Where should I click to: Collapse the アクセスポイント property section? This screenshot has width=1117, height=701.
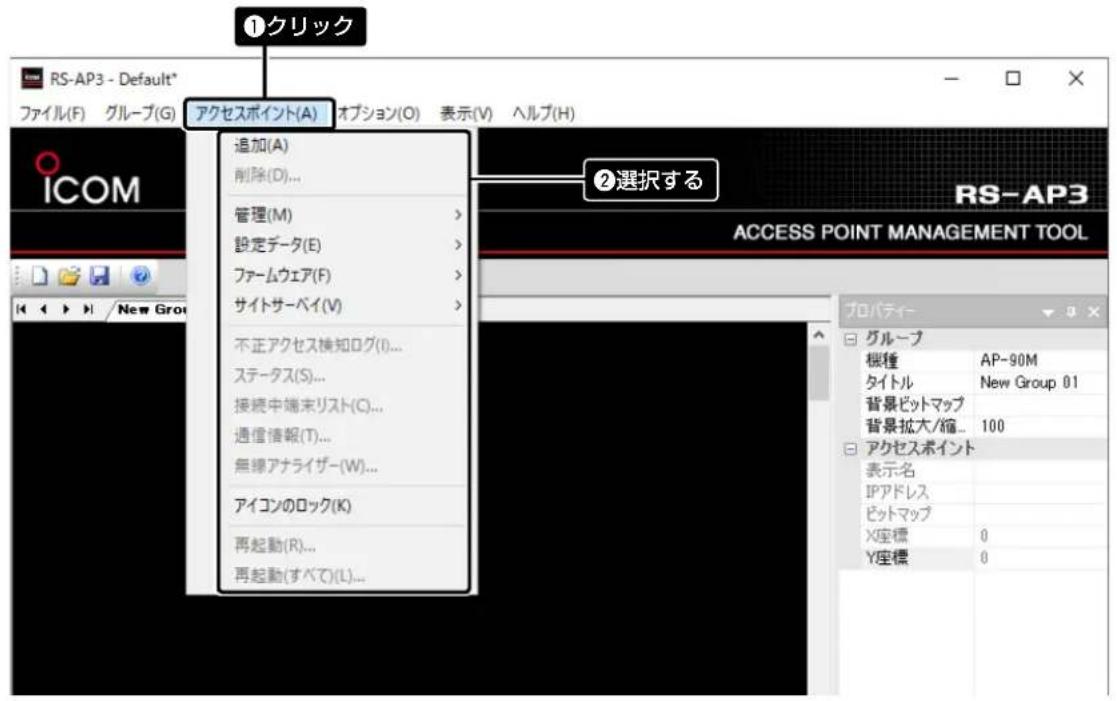850,449
